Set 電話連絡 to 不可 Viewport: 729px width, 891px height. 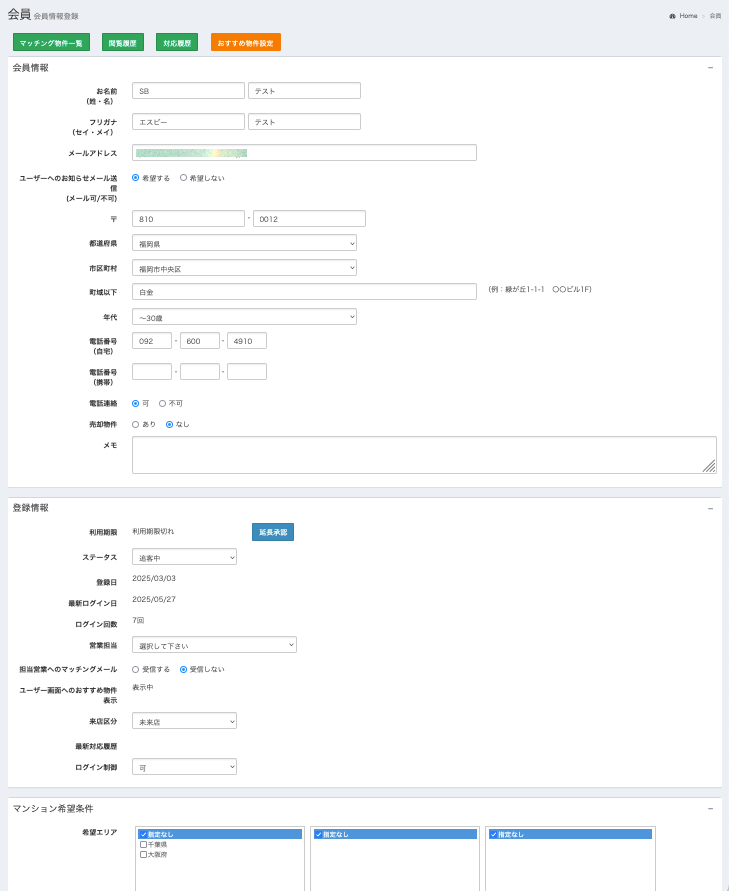163,403
